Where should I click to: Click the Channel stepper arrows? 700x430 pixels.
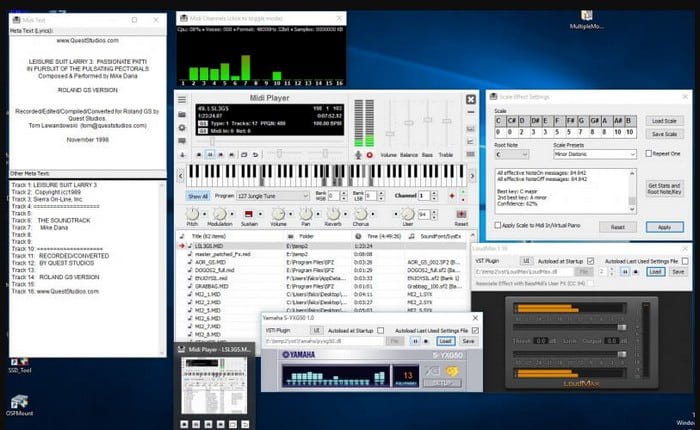(434, 196)
